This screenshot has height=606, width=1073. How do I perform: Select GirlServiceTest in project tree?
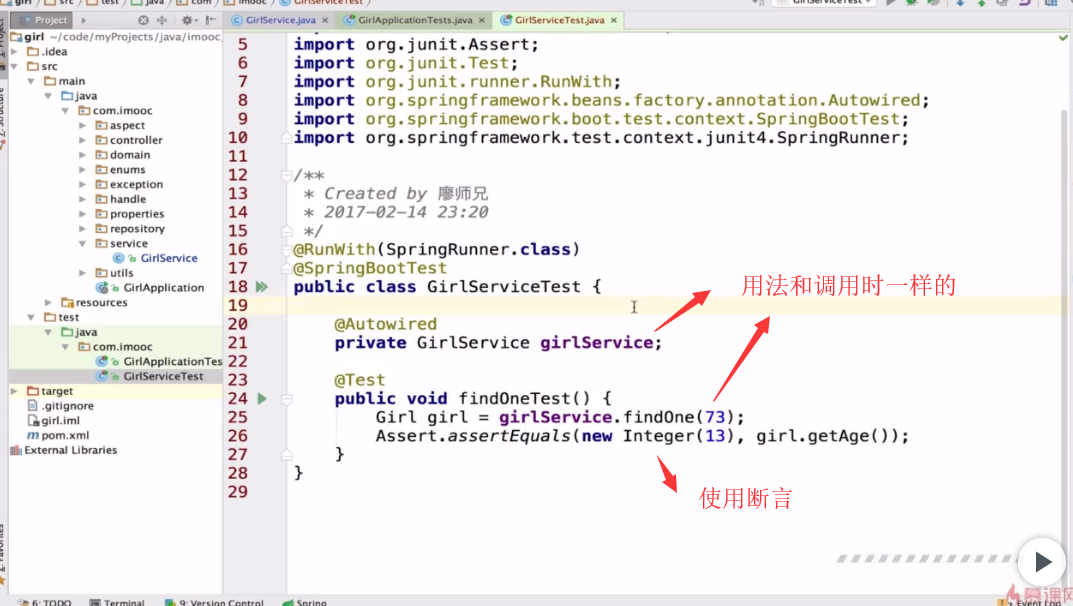point(163,376)
